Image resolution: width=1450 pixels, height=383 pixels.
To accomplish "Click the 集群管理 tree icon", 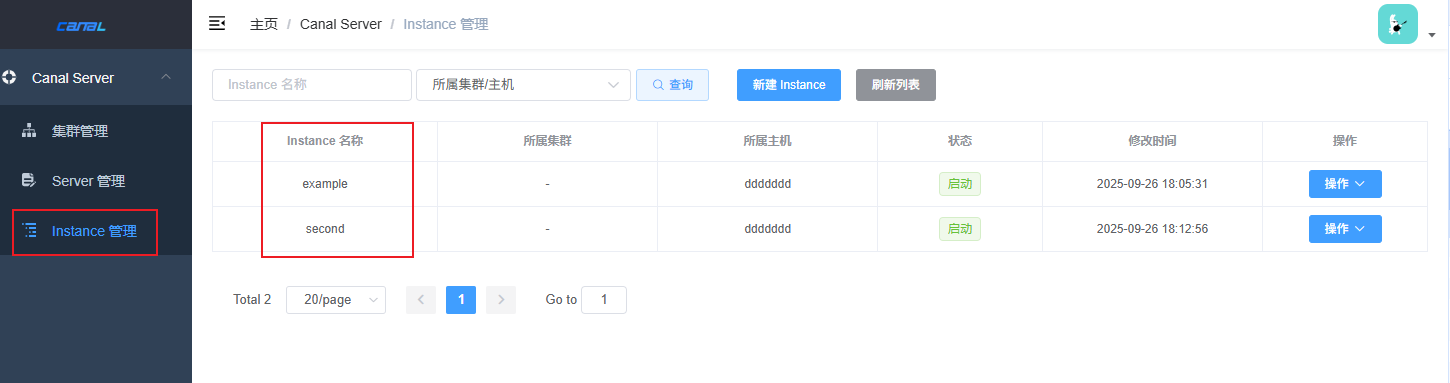I will (29, 131).
